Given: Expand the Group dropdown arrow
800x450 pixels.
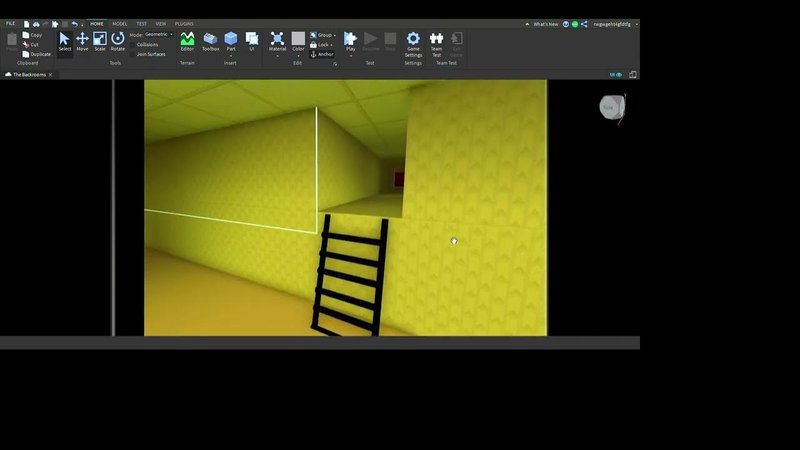Looking at the screenshot, I should (335, 36).
